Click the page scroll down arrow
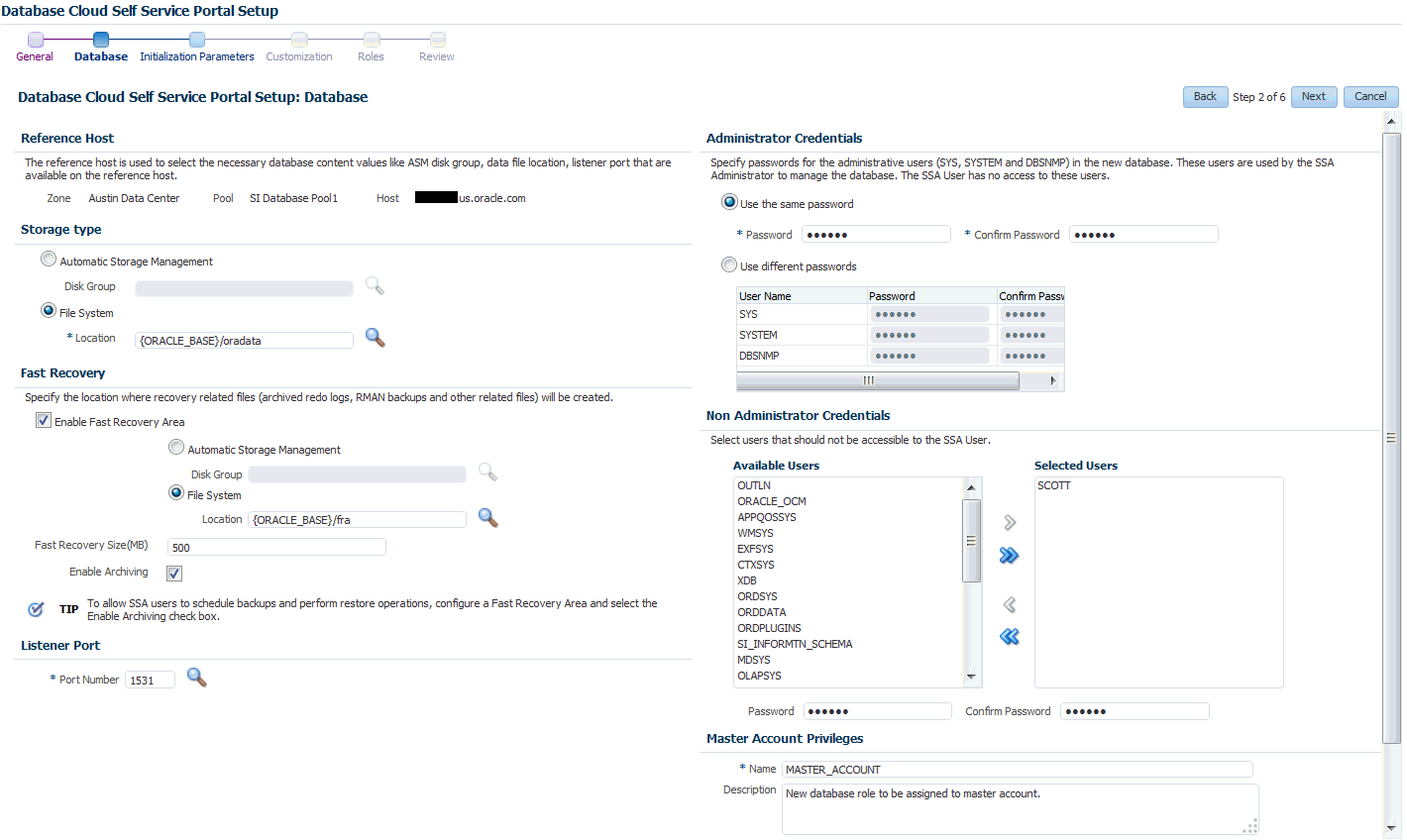1407x840 pixels. 1391,829
